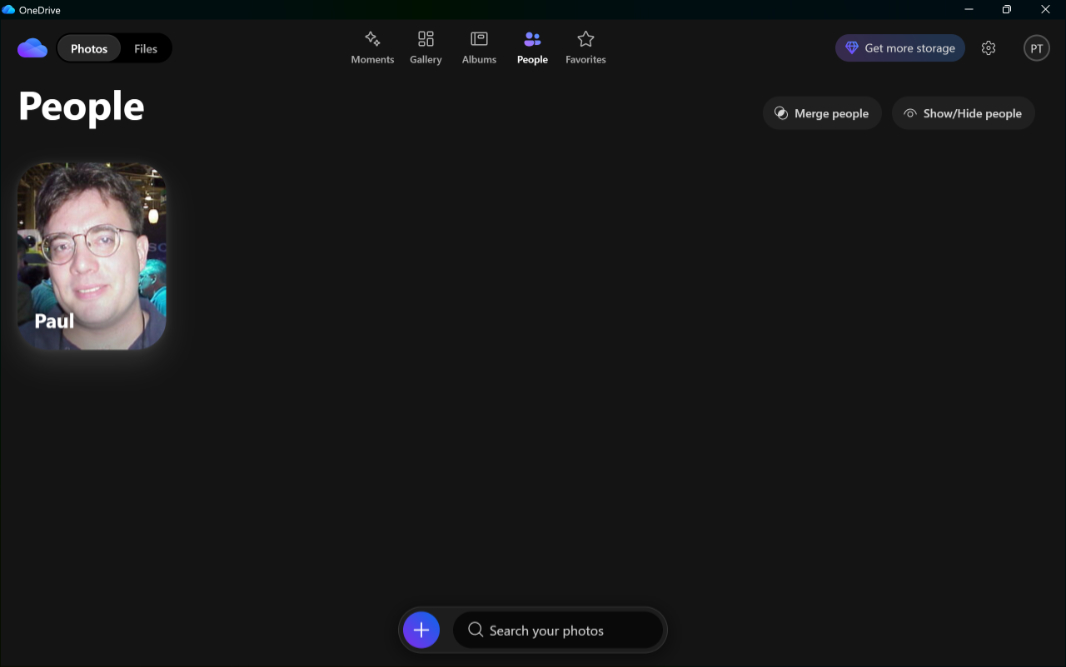Select the People navigation icon

pos(532,40)
